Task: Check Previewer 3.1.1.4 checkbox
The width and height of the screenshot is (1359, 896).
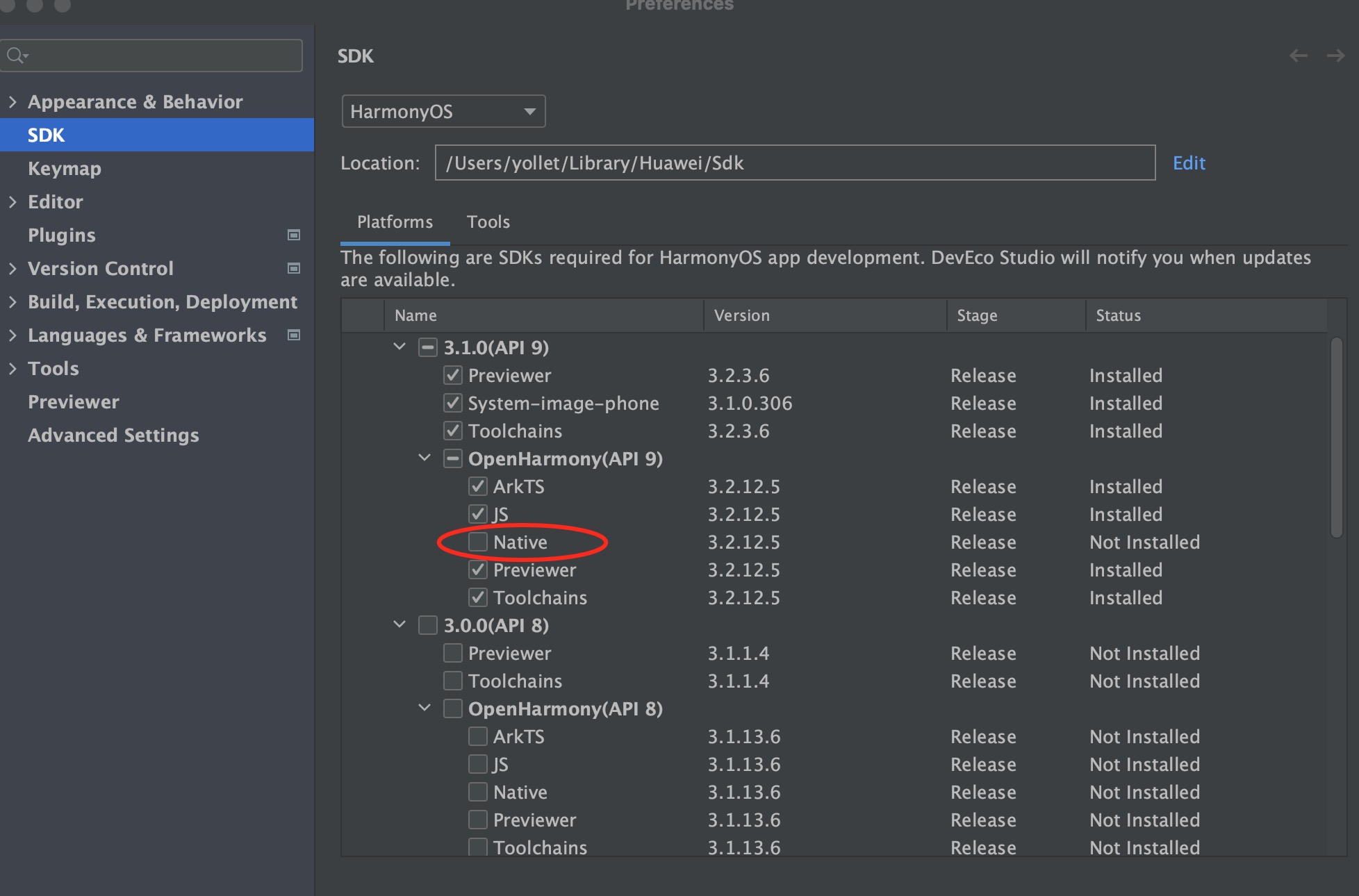Action: tap(453, 653)
